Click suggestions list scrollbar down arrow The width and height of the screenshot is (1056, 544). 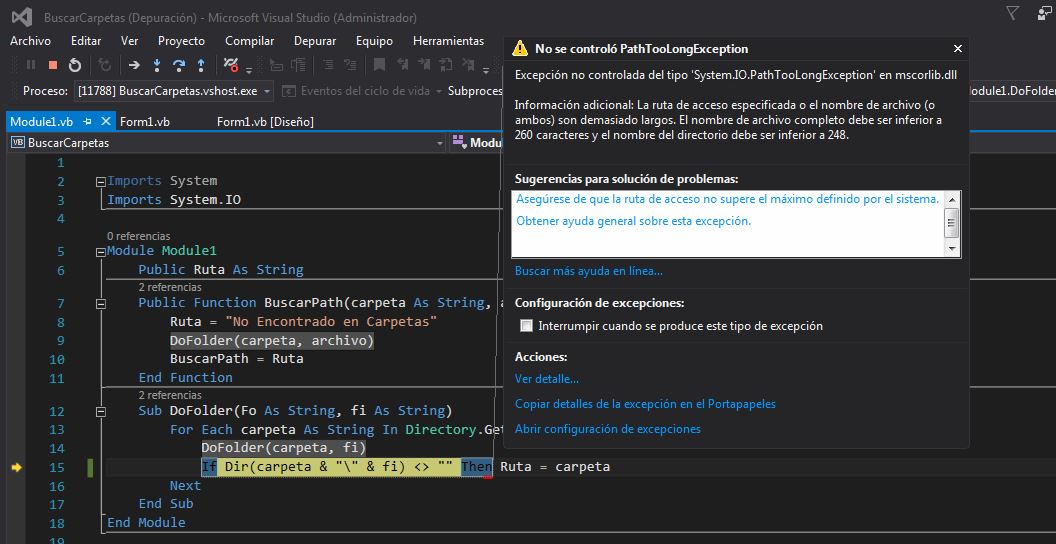click(952, 248)
